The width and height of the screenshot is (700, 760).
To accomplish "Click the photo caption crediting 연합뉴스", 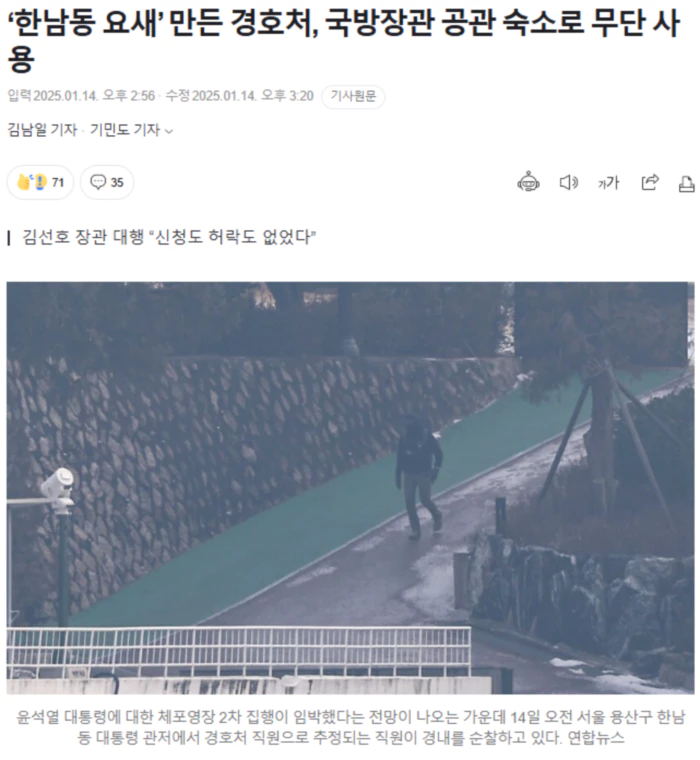I will [x=350, y=727].
